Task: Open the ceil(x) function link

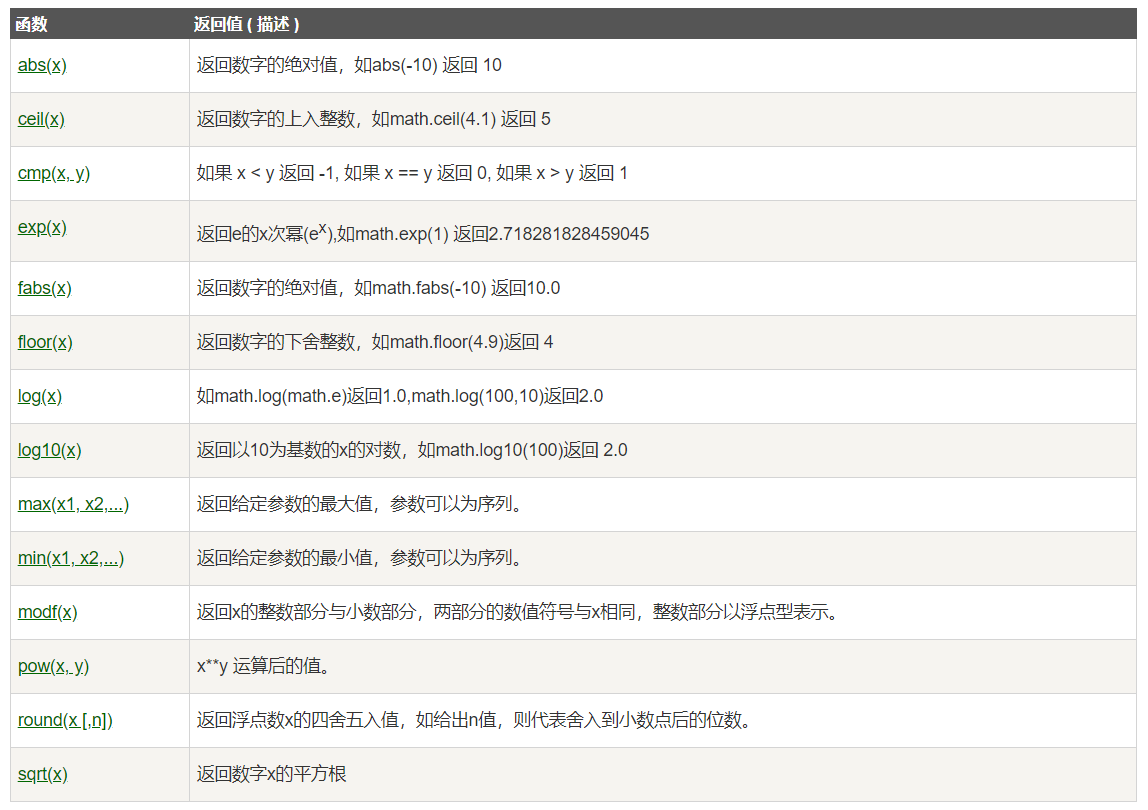Action: click(x=41, y=119)
